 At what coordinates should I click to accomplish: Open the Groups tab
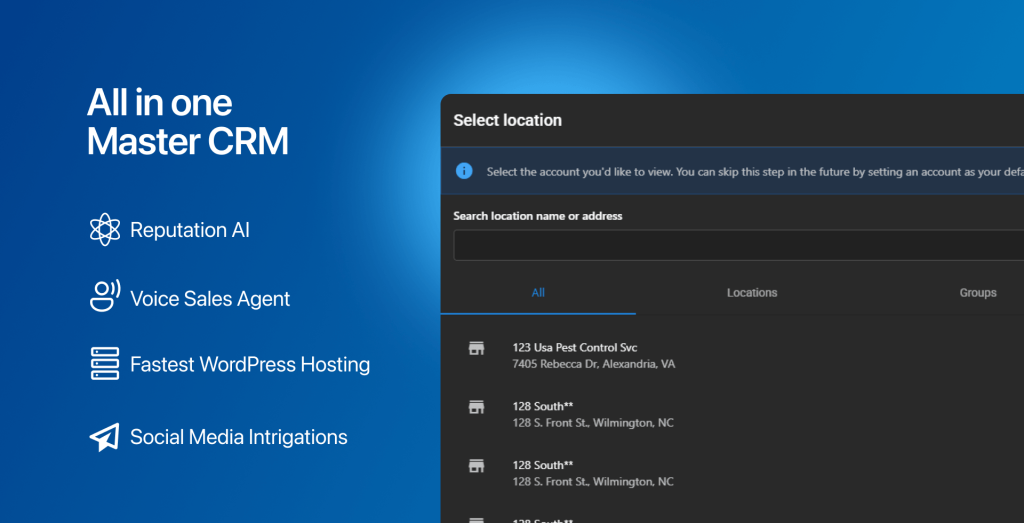pyautogui.click(x=978, y=293)
